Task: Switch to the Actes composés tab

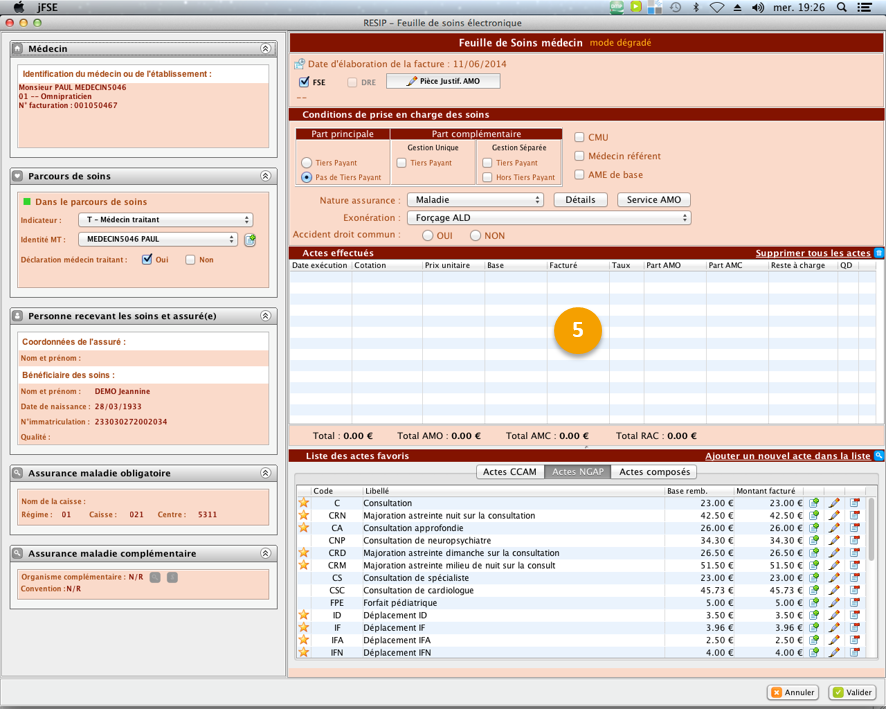Action: [x=654, y=472]
